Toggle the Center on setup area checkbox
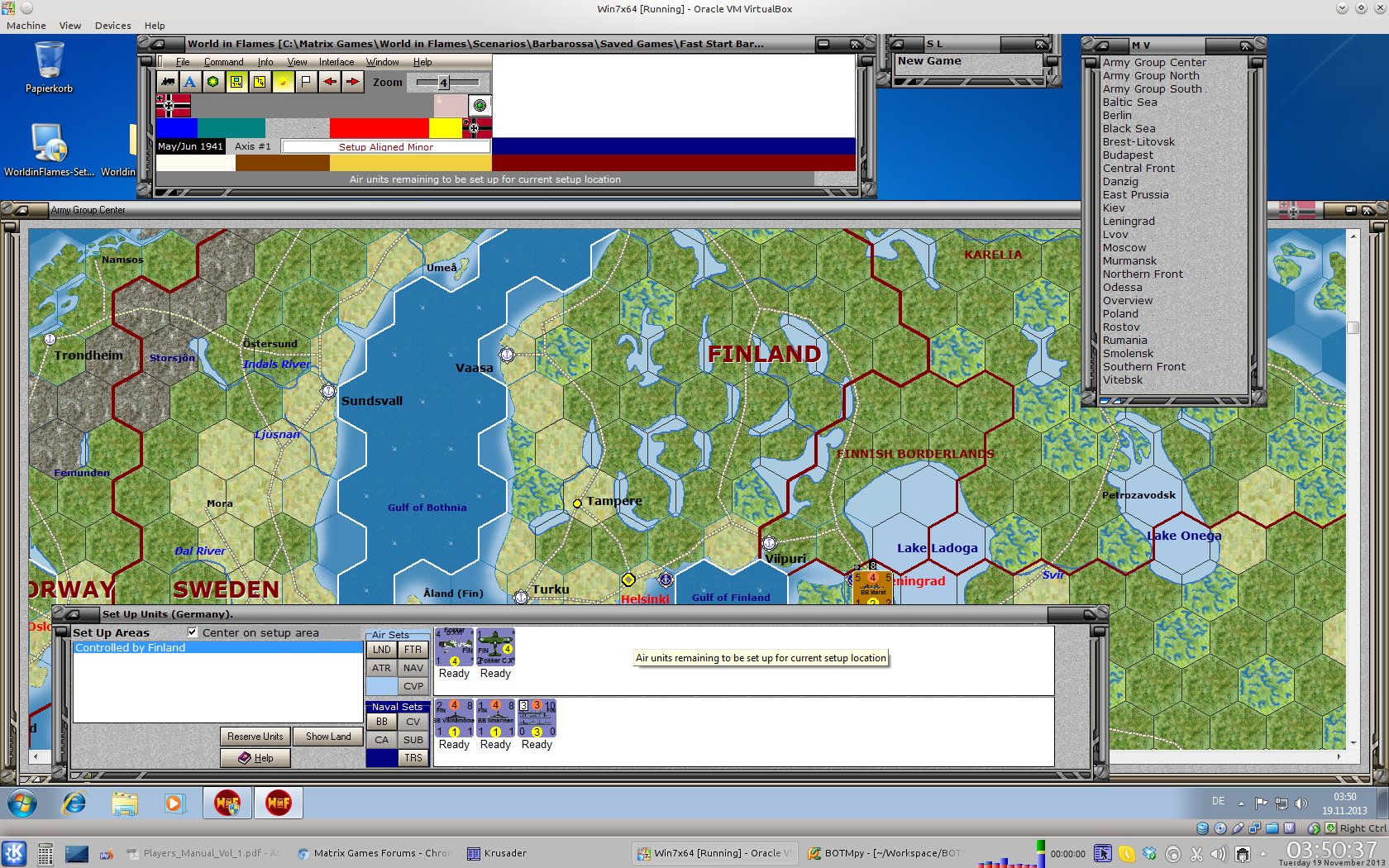Screen dimensions: 1389x868 point(192,632)
